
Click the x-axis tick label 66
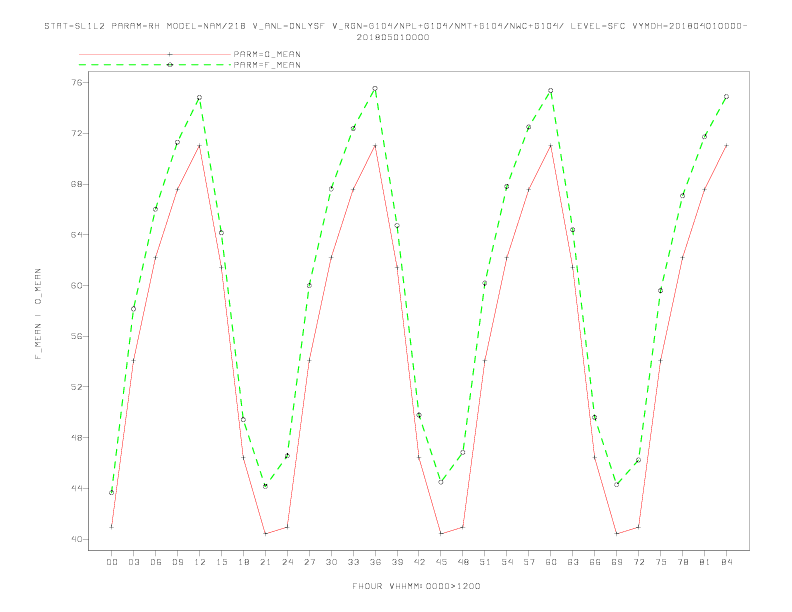595,562
